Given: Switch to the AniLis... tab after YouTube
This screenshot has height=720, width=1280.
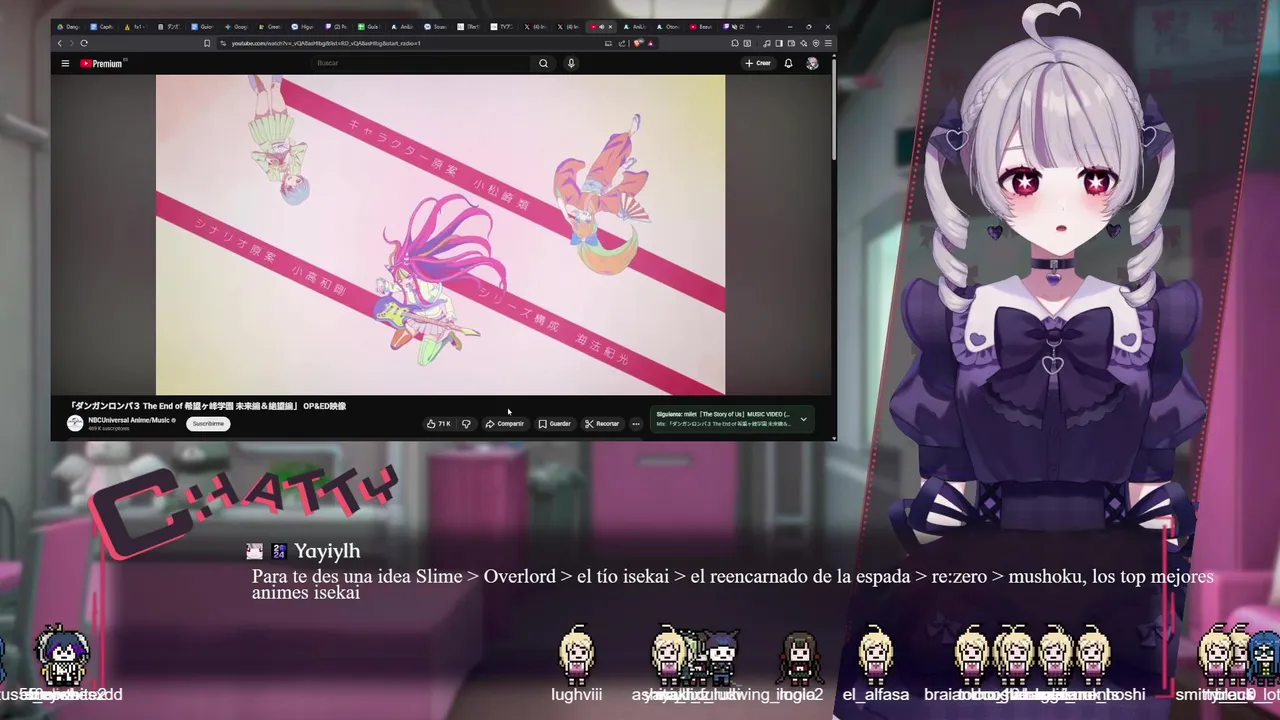Looking at the screenshot, I should [635, 27].
